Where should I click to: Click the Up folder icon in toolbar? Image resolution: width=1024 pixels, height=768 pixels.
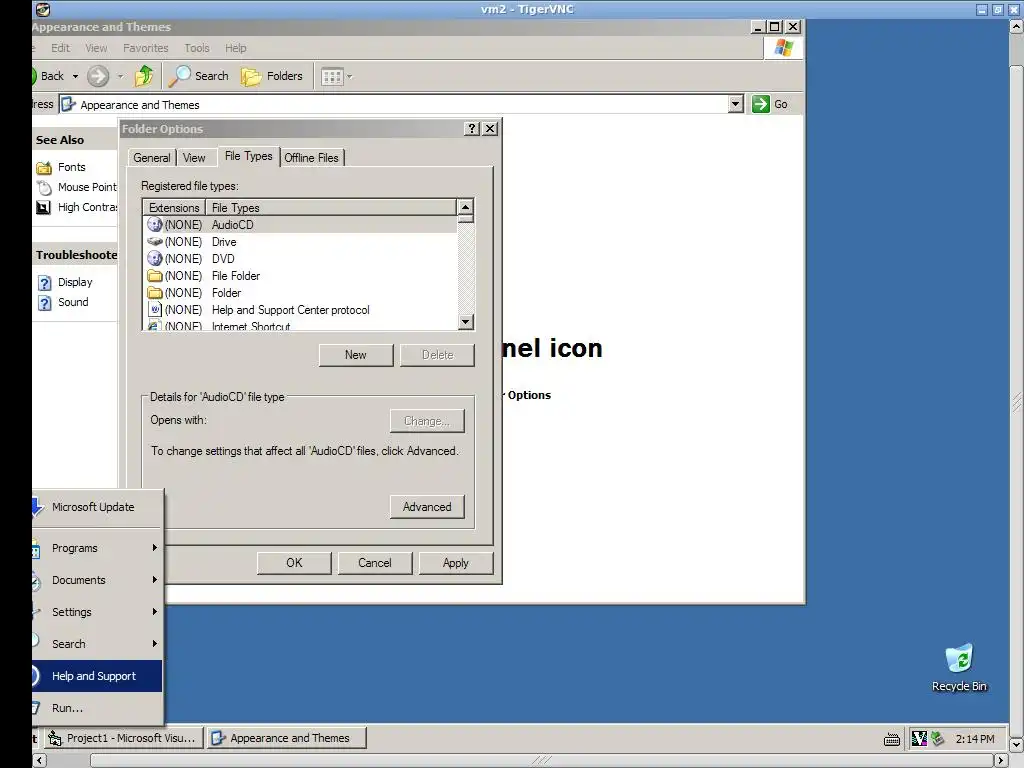(144, 76)
